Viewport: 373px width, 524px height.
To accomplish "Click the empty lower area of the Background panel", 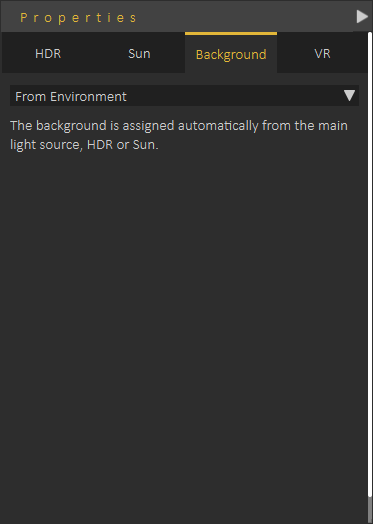I will (184, 401).
